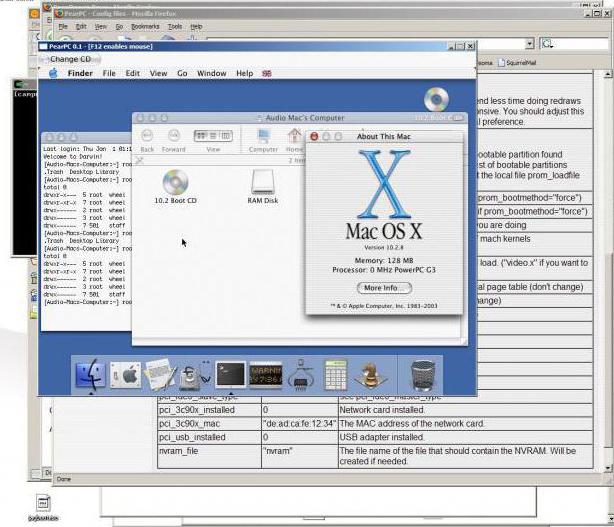Go Forward in the Finder window toolbar

pyautogui.click(x=173, y=141)
